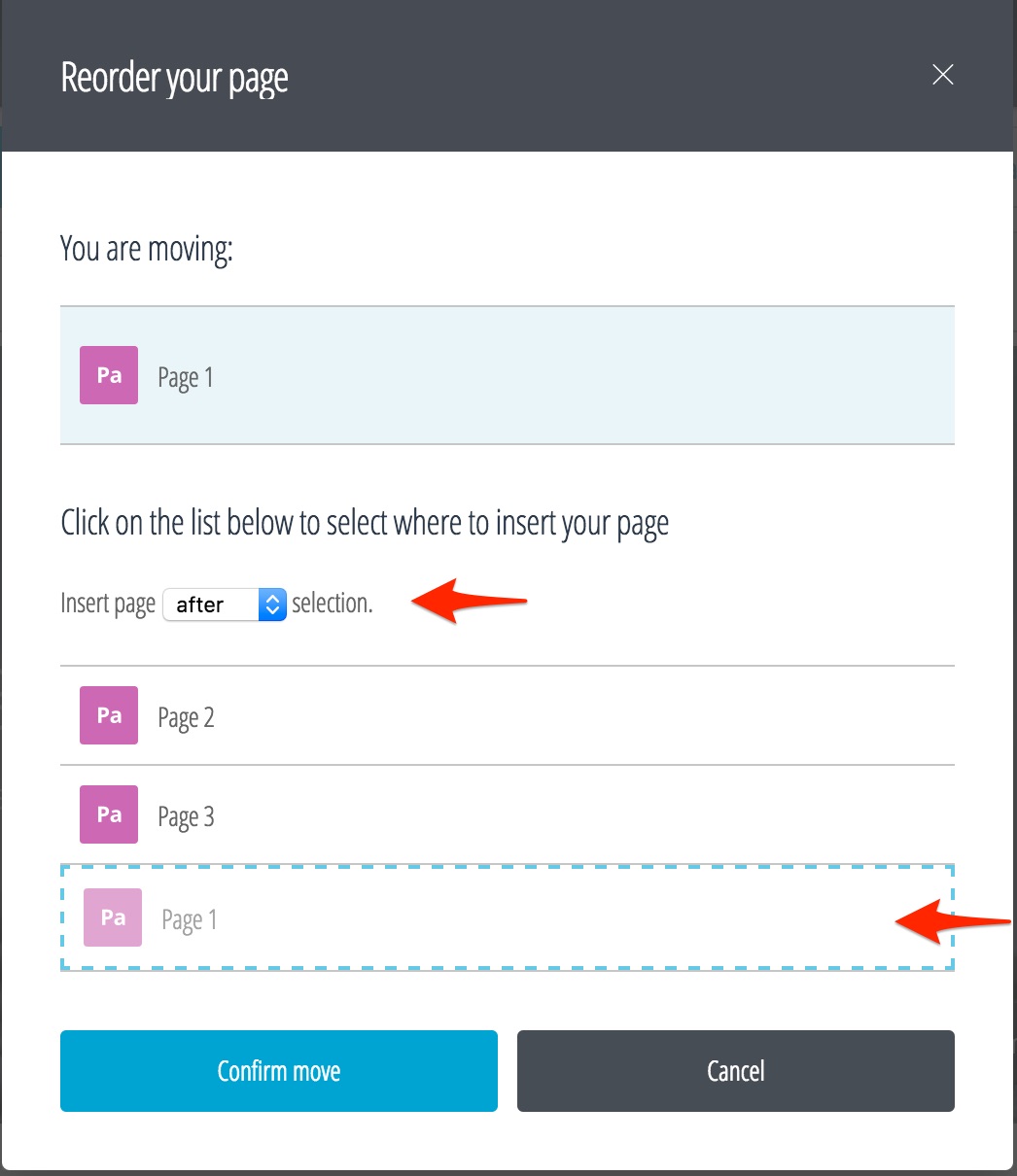
Task: Click the word 'selection.' after the dropdown
Action: tap(333, 605)
